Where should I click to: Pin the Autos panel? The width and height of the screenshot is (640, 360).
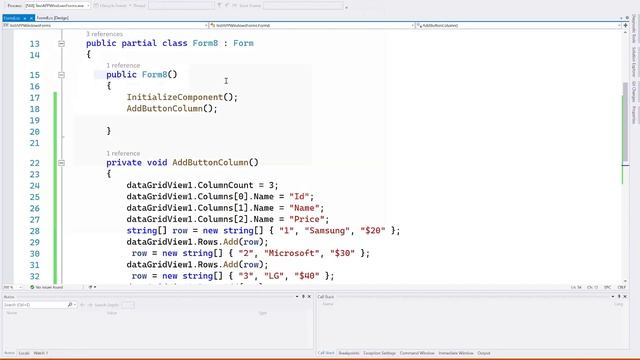point(303,297)
